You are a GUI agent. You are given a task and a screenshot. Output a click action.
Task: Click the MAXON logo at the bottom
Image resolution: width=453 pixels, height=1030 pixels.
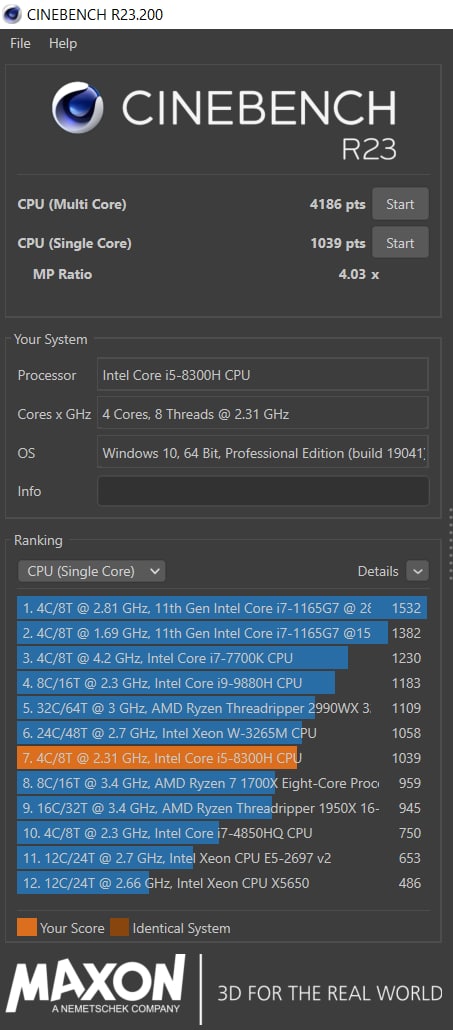pos(95,985)
